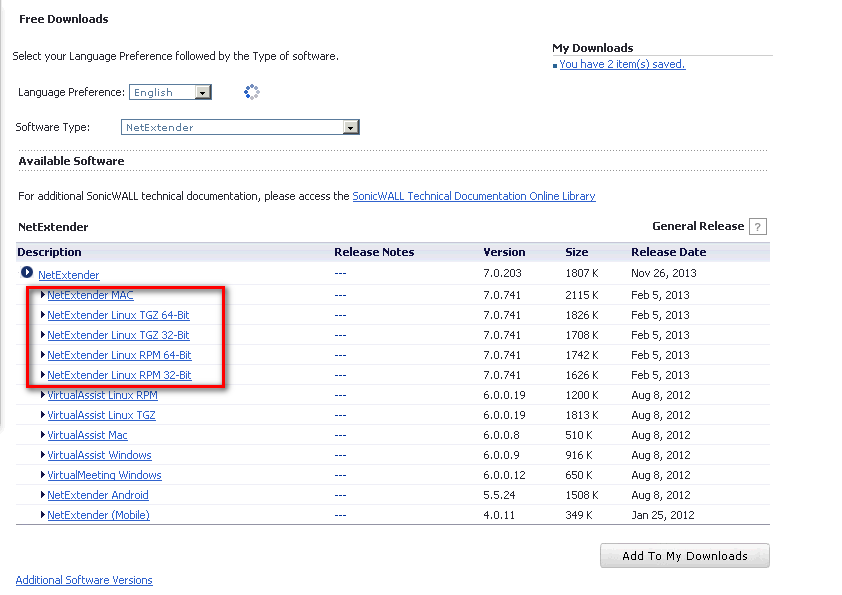The height and width of the screenshot is (595, 842).
Task: Open the 'You have 2 item(s) saved' link
Action: [622, 64]
